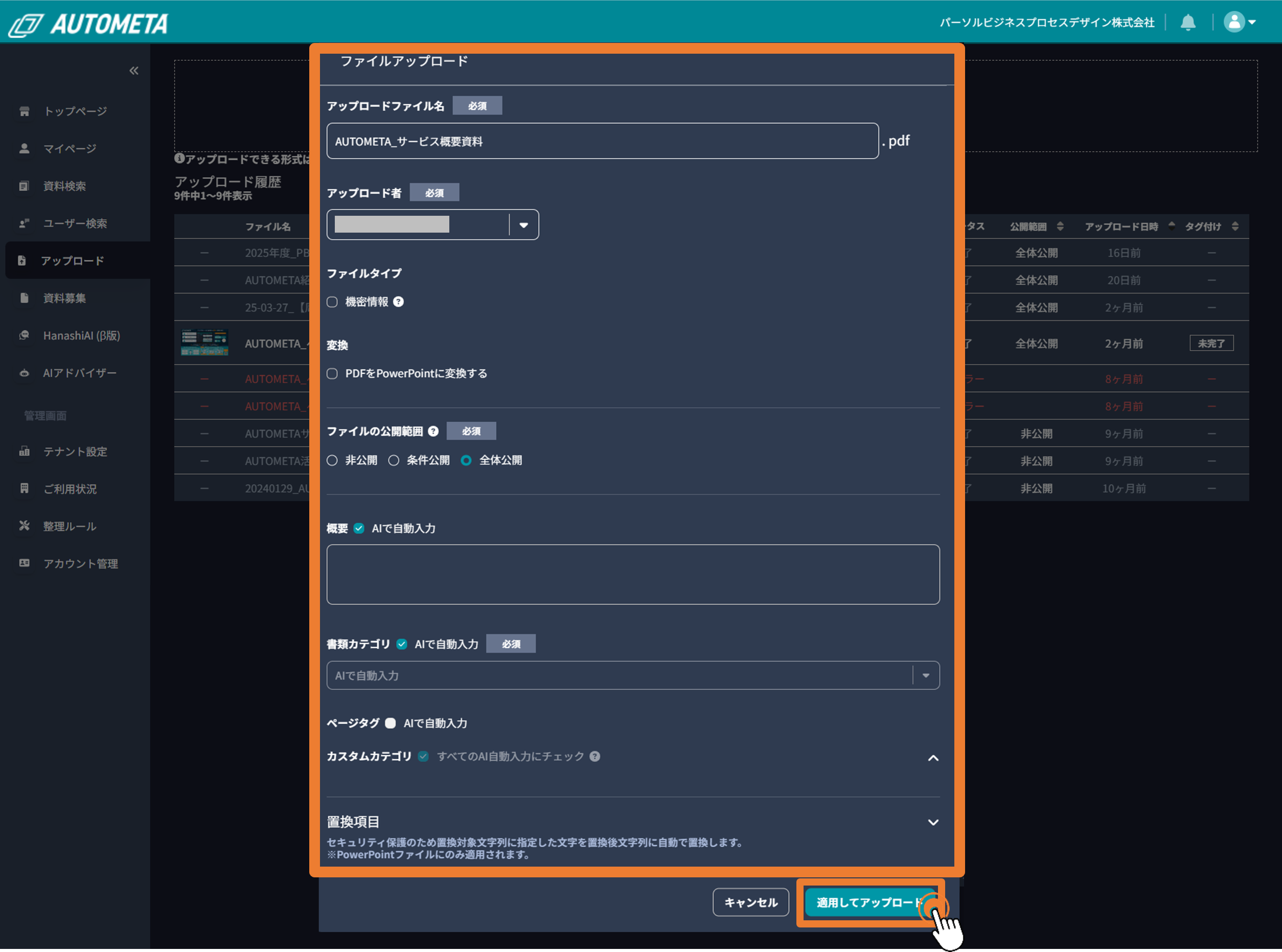The width and height of the screenshot is (1282, 952).
Task: Collapse the sidebar with double chevron
Action: 134,71
